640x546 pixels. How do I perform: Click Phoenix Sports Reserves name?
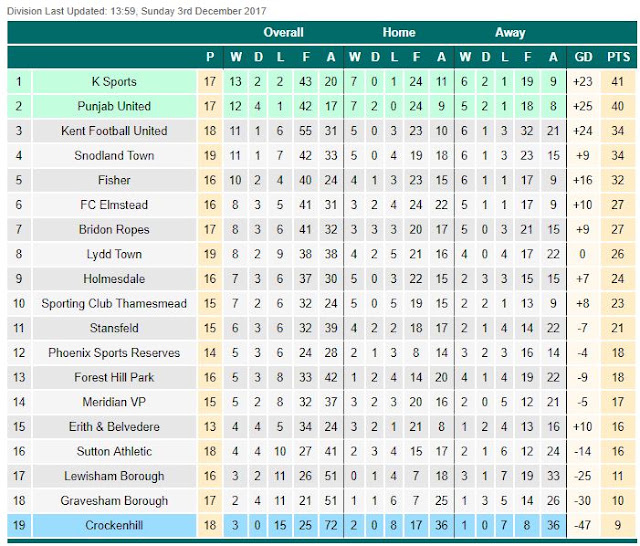pyautogui.click(x=114, y=353)
